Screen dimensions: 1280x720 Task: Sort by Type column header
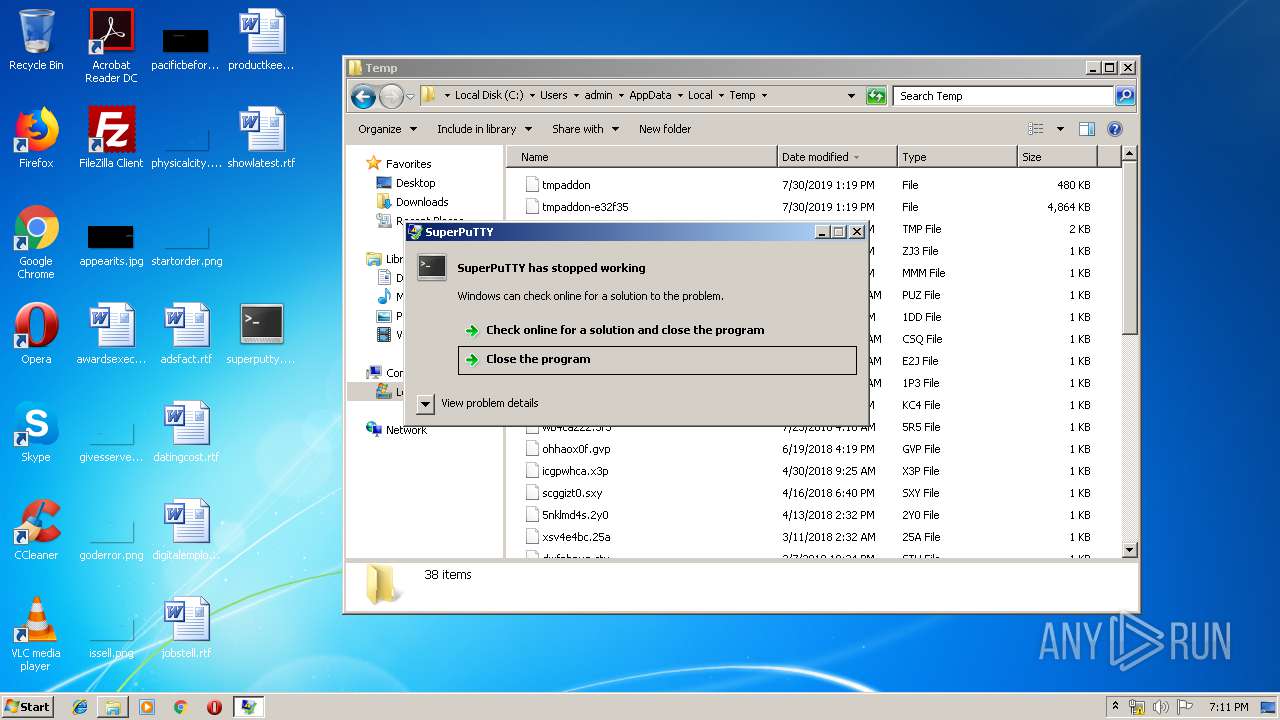click(x=957, y=157)
